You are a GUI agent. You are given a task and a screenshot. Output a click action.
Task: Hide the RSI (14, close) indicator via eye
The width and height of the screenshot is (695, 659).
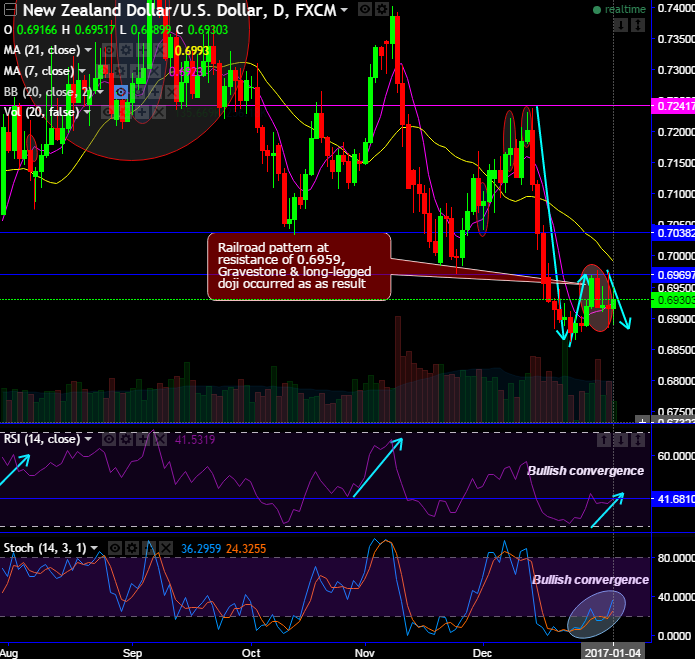point(109,440)
